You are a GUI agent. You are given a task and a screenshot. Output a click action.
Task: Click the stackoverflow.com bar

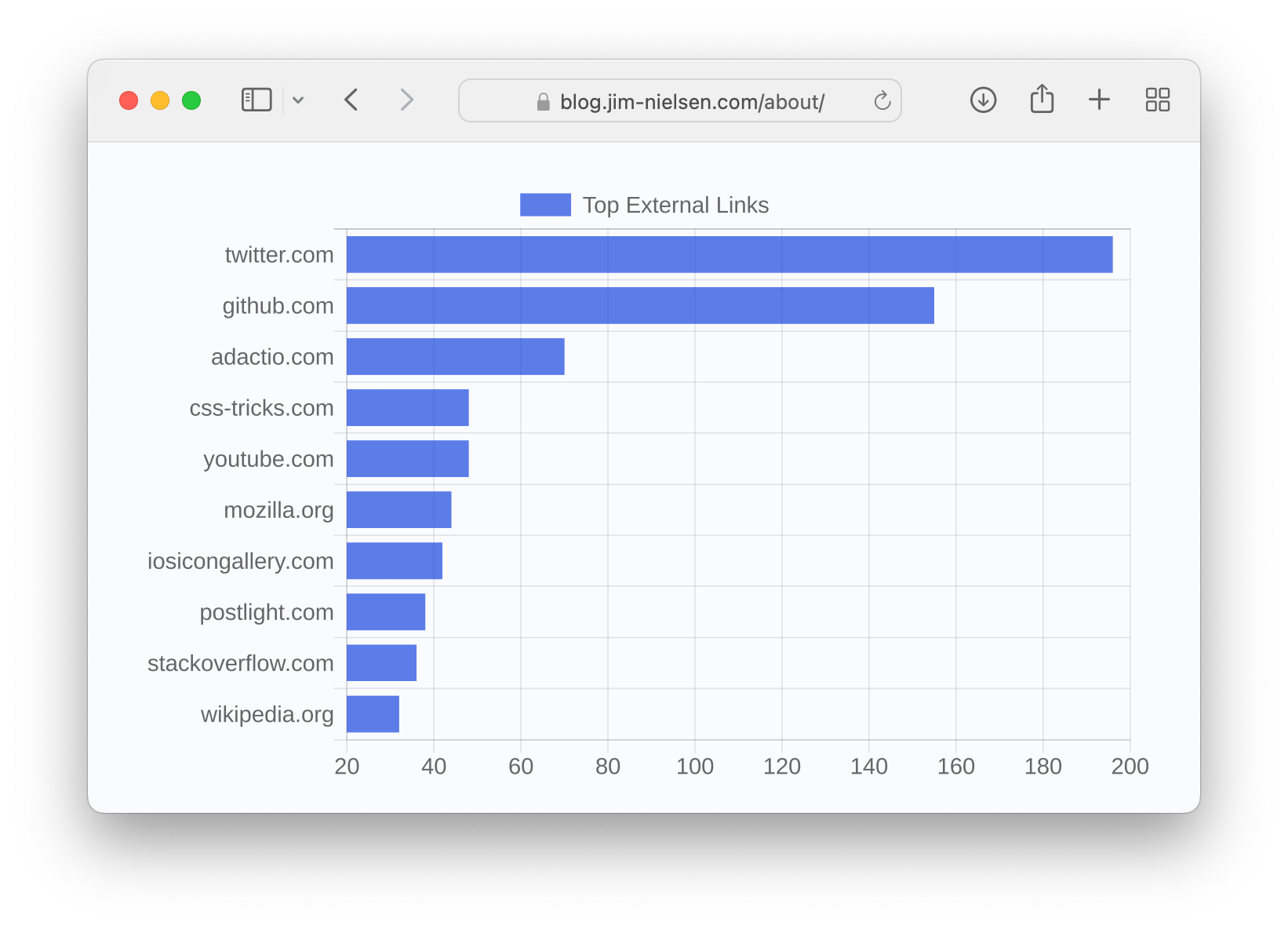(381, 662)
